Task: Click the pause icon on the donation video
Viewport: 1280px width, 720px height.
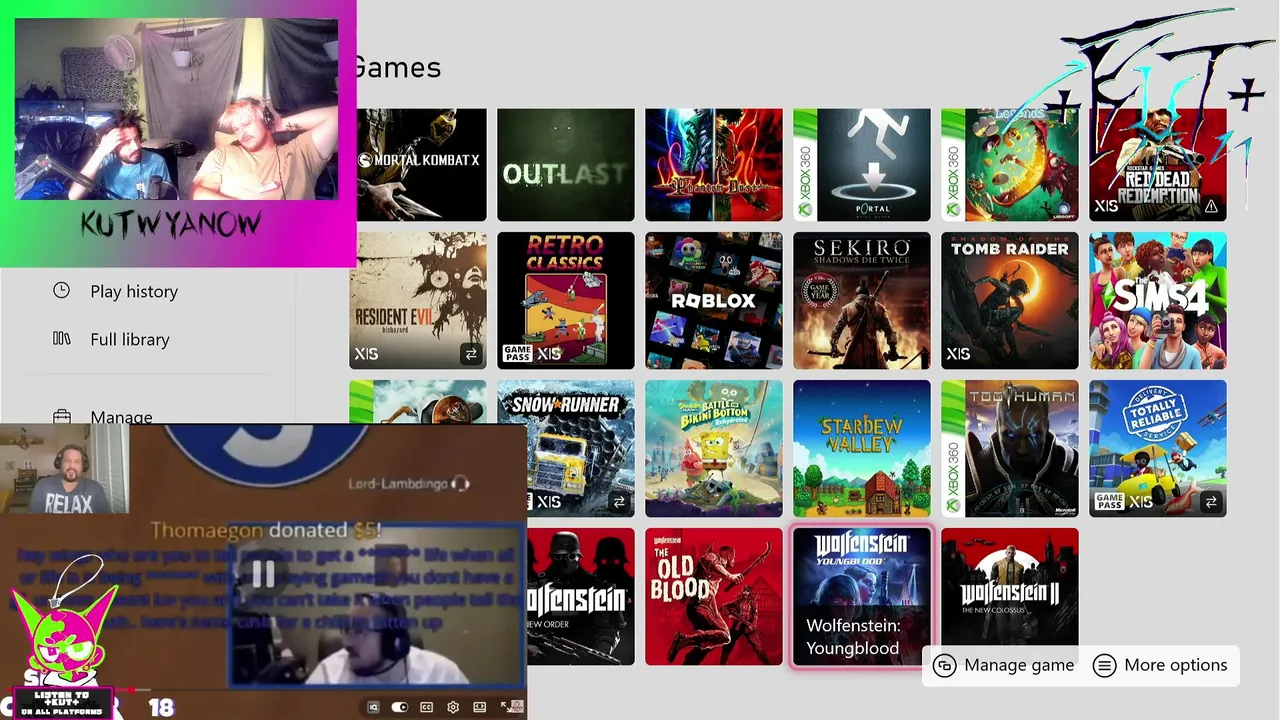Action: click(263, 575)
